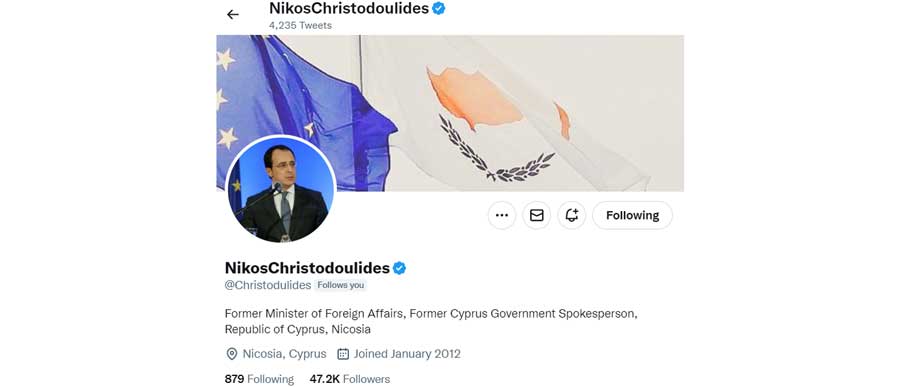900x387 pixels.
Task: Open the round profile picture
Action: coord(281,189)
